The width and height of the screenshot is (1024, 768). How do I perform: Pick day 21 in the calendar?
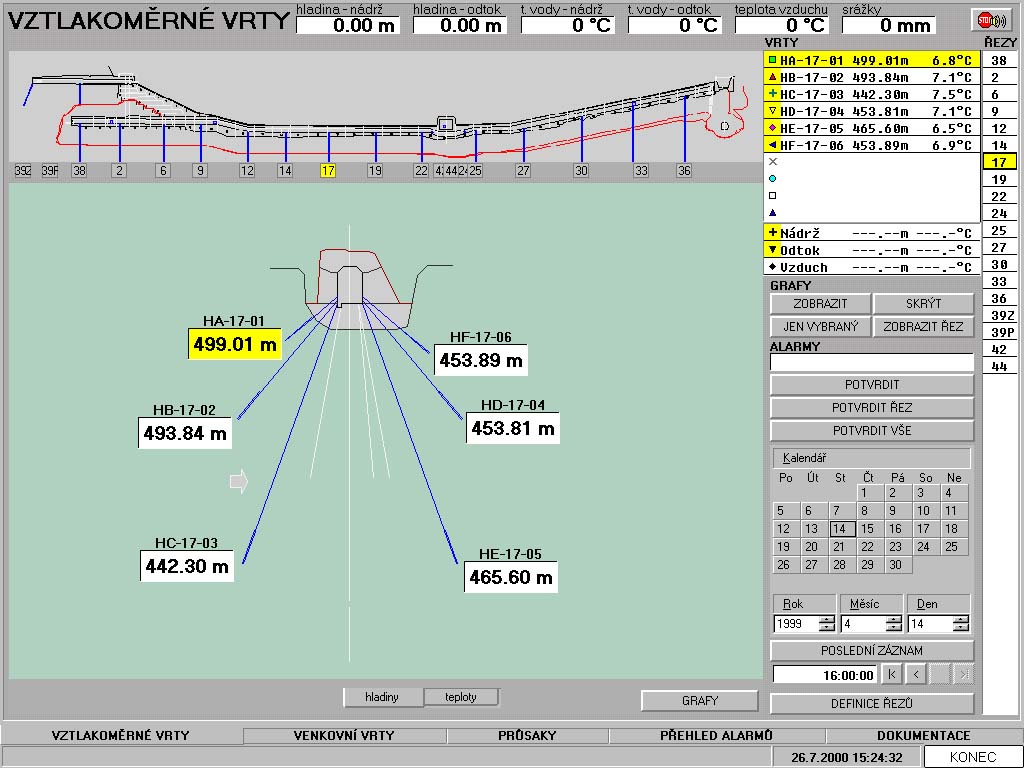pyautogui.click(x=839, y=547)
